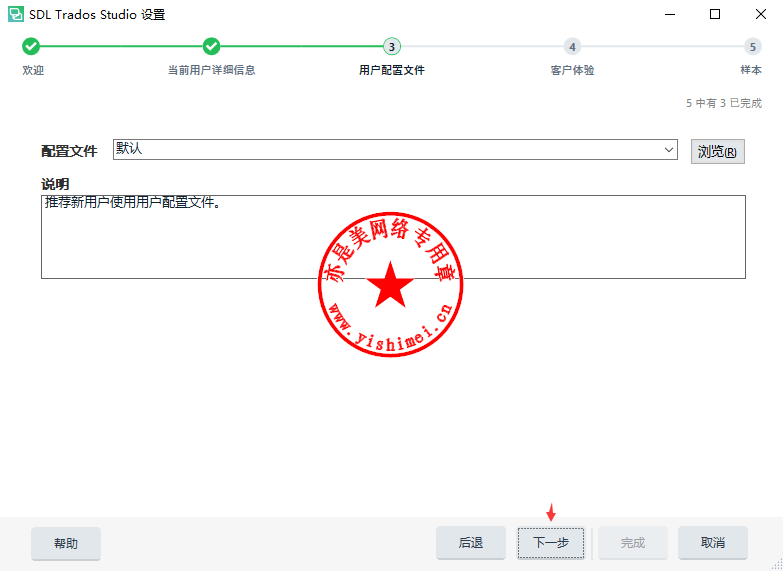The image size is (783, 571).
Task: Click the window resize grip corner
Action: coord(777,565)
